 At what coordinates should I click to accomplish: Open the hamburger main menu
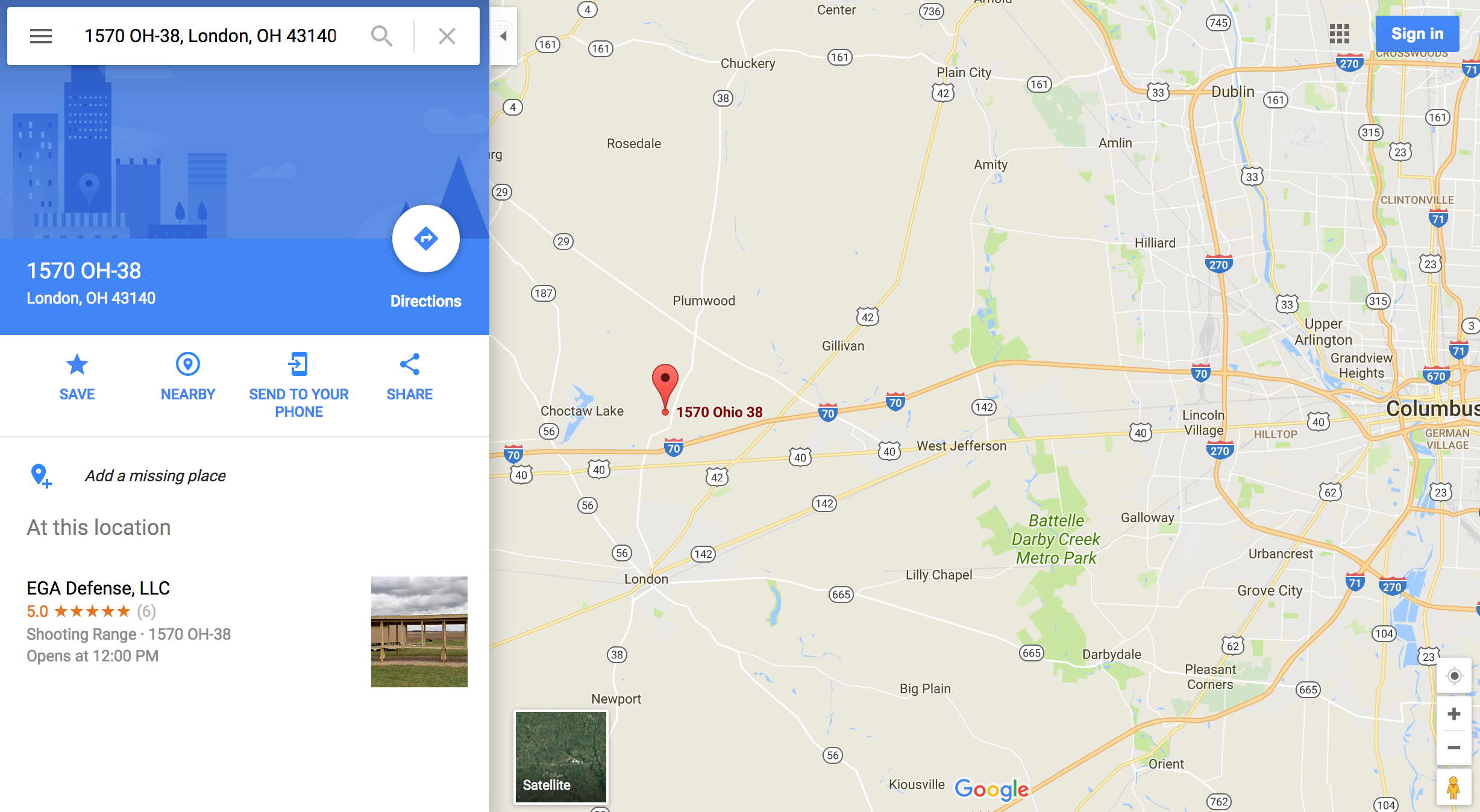coord(41,36)
